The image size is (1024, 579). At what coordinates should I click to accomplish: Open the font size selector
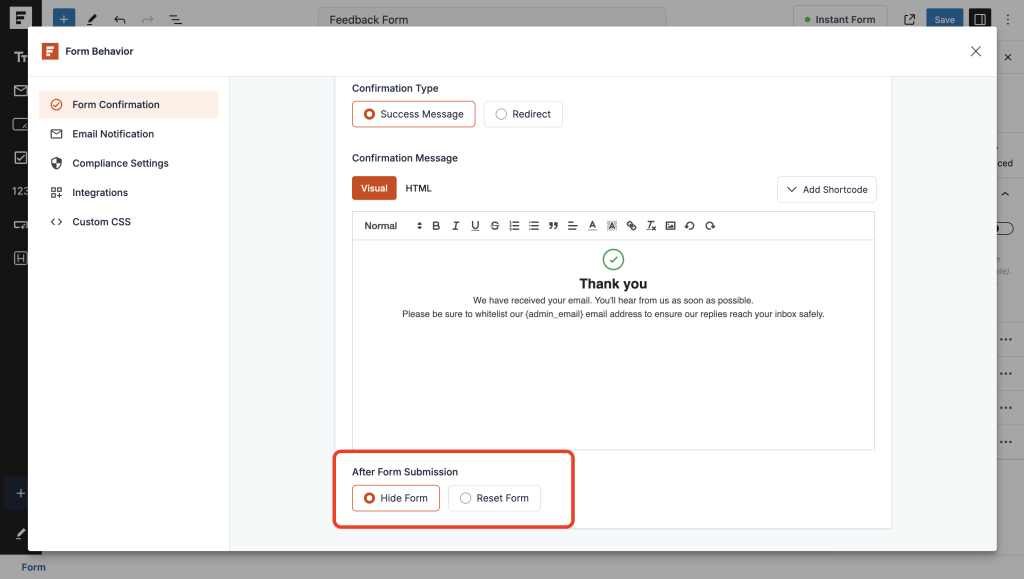418,225
